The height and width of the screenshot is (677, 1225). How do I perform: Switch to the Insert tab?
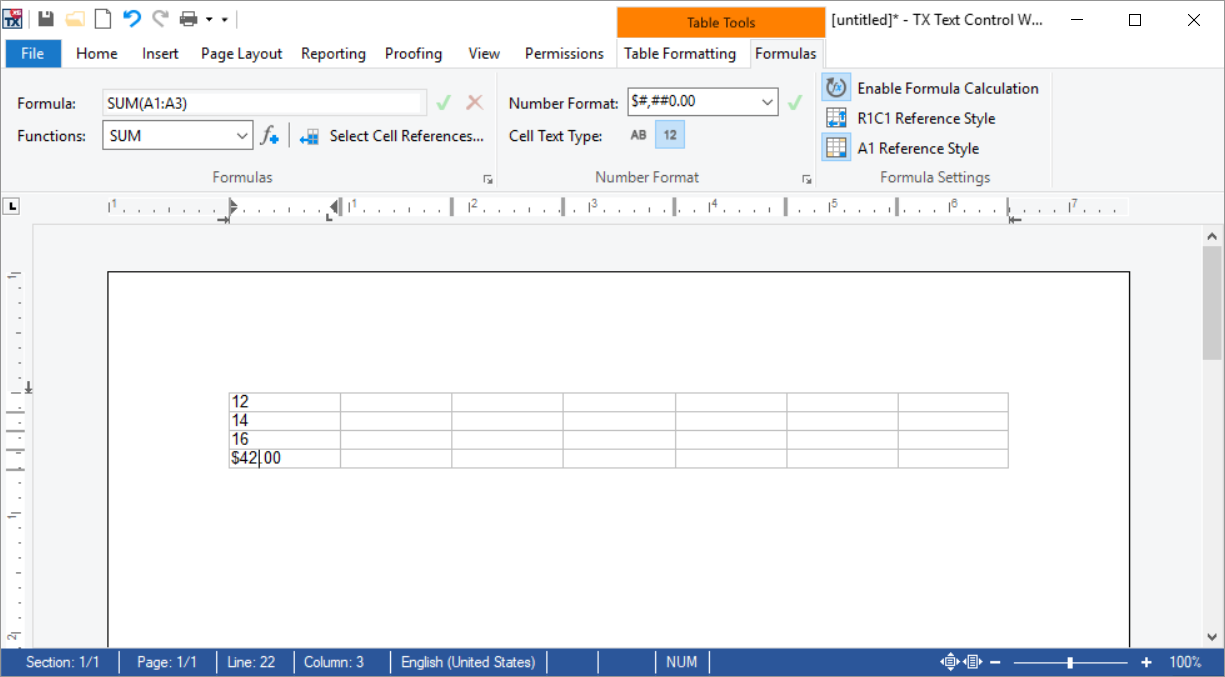(160, 54)
